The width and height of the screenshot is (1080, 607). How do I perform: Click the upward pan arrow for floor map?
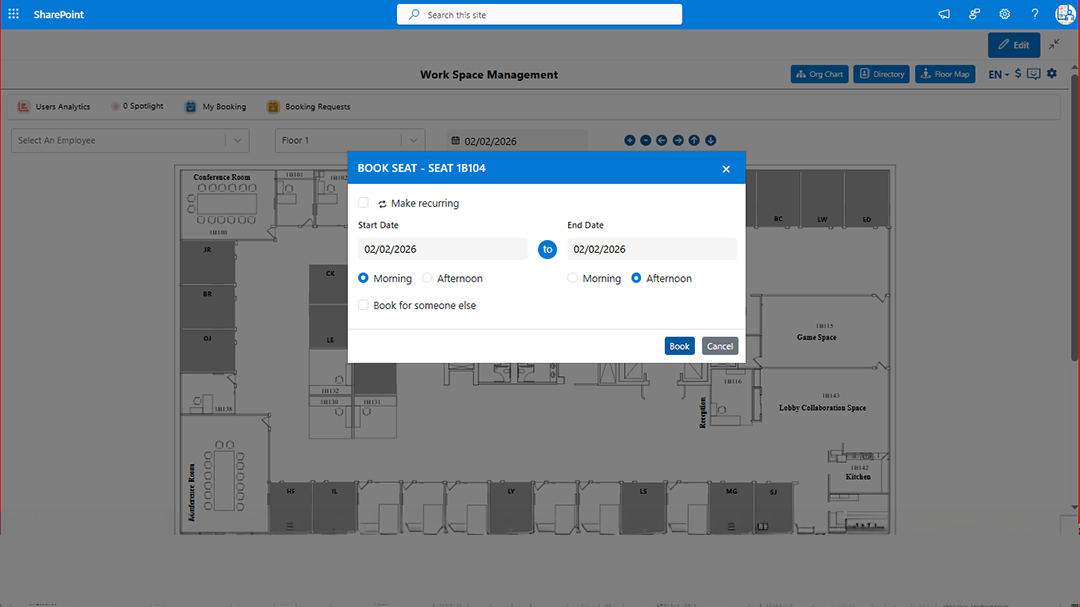point(694,140)
